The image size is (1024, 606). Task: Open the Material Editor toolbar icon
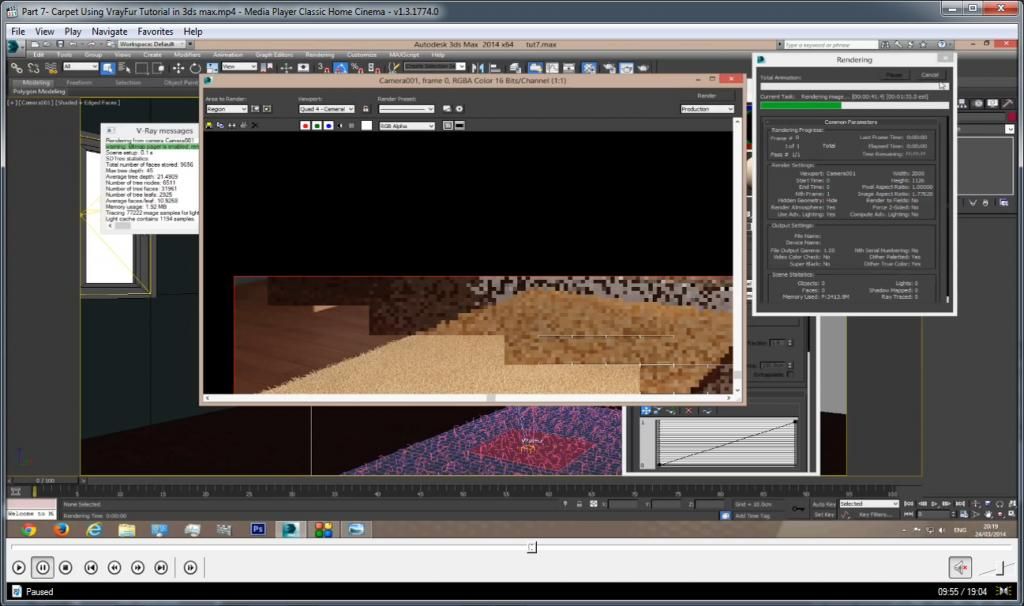pos(589,68)
